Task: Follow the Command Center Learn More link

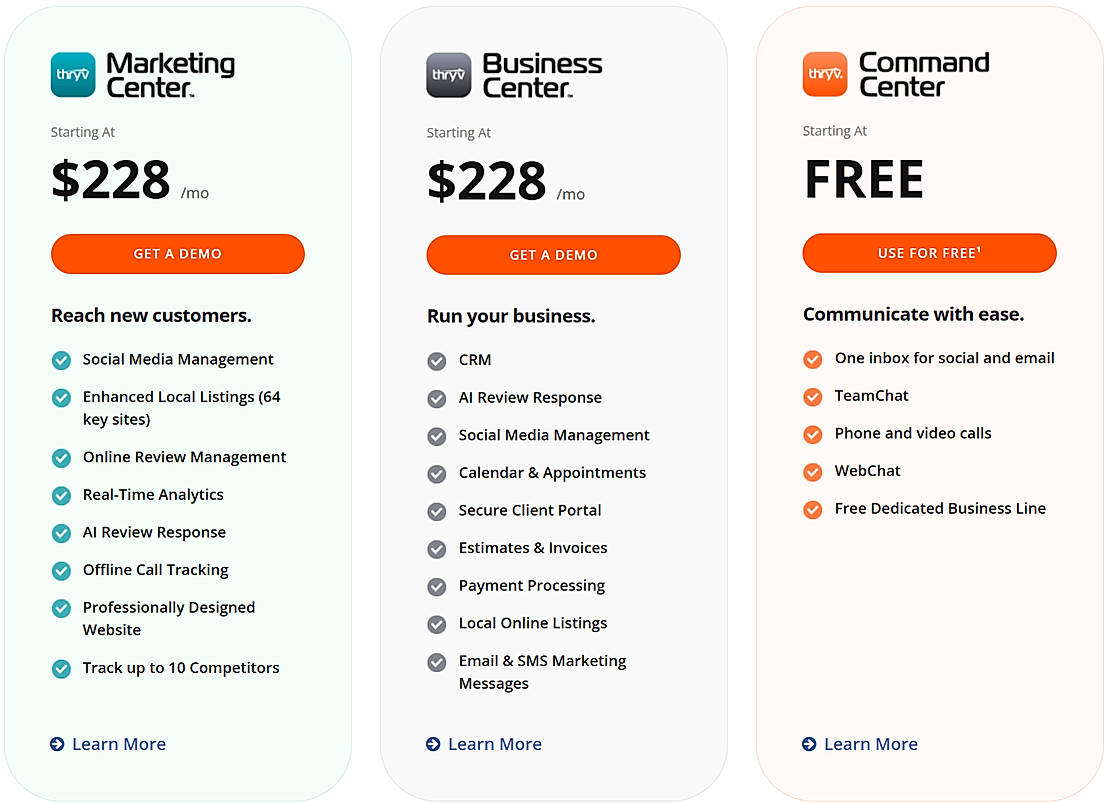Action: [x=871, y=744]
